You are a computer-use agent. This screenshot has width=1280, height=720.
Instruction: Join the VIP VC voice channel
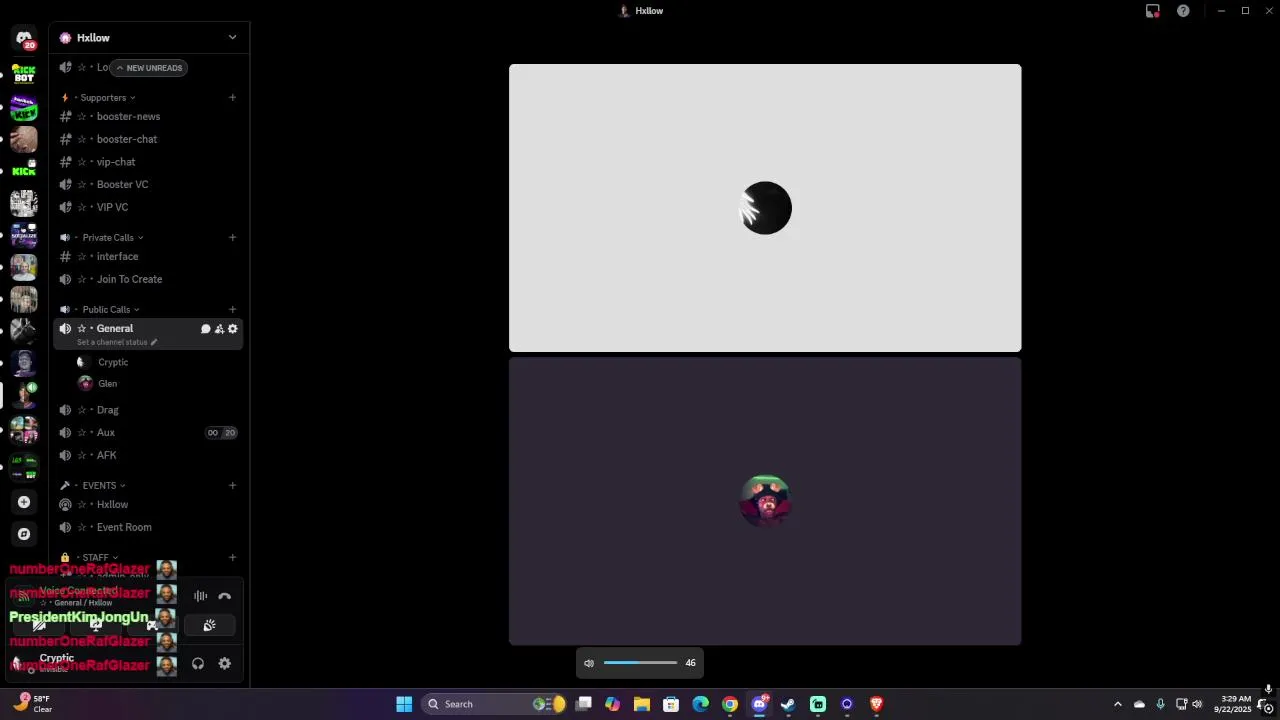click(148, 207)
